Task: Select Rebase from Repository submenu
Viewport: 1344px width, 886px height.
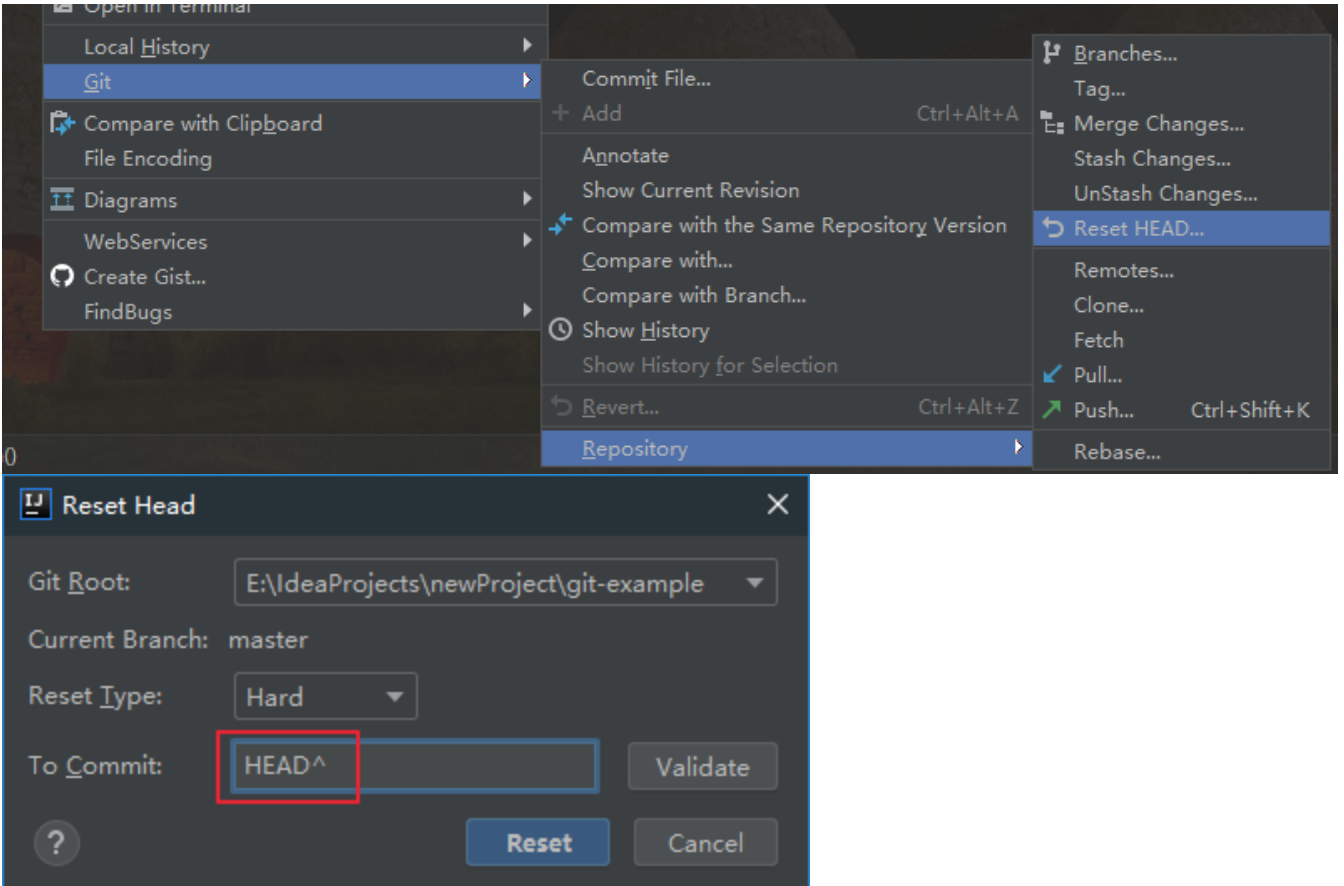Action: (1117, 452)
